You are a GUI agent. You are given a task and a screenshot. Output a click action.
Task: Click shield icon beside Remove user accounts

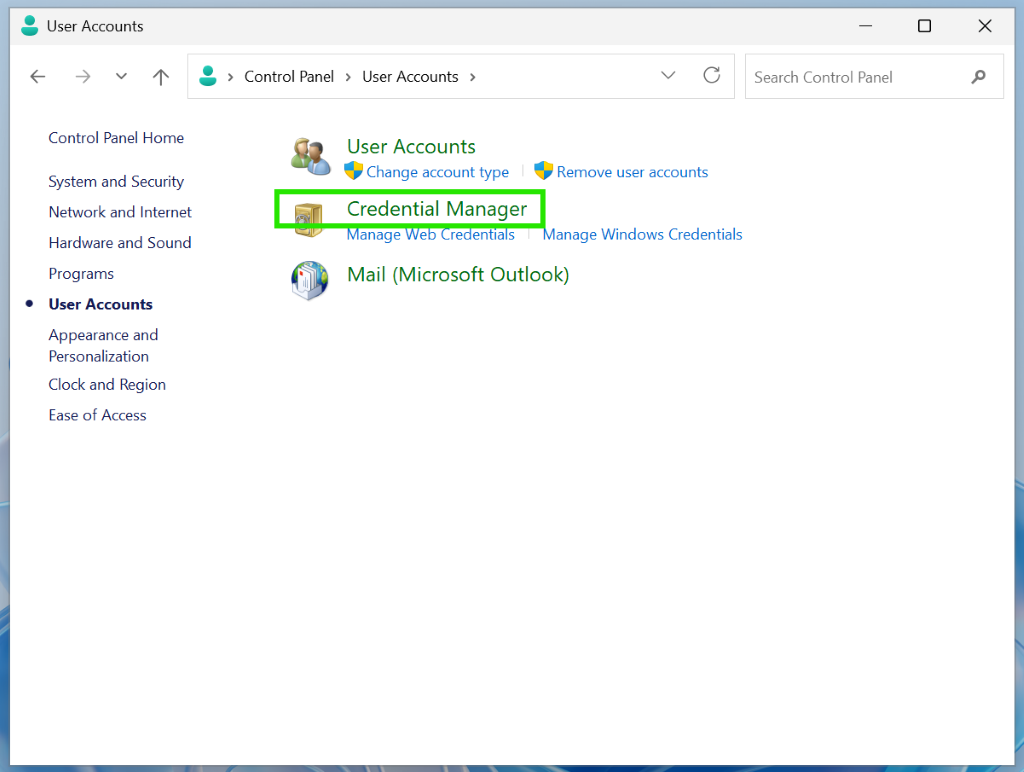[x=543, y=171]
